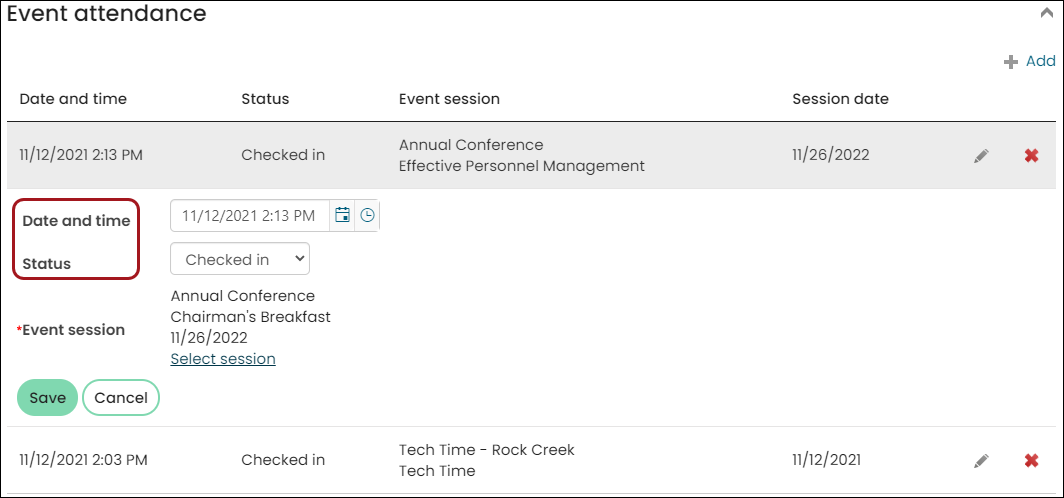The height and width of the screenshot is (498, 1064).
Task: Edit the Tech Time attendance row pencil
Action: [981, 461]
